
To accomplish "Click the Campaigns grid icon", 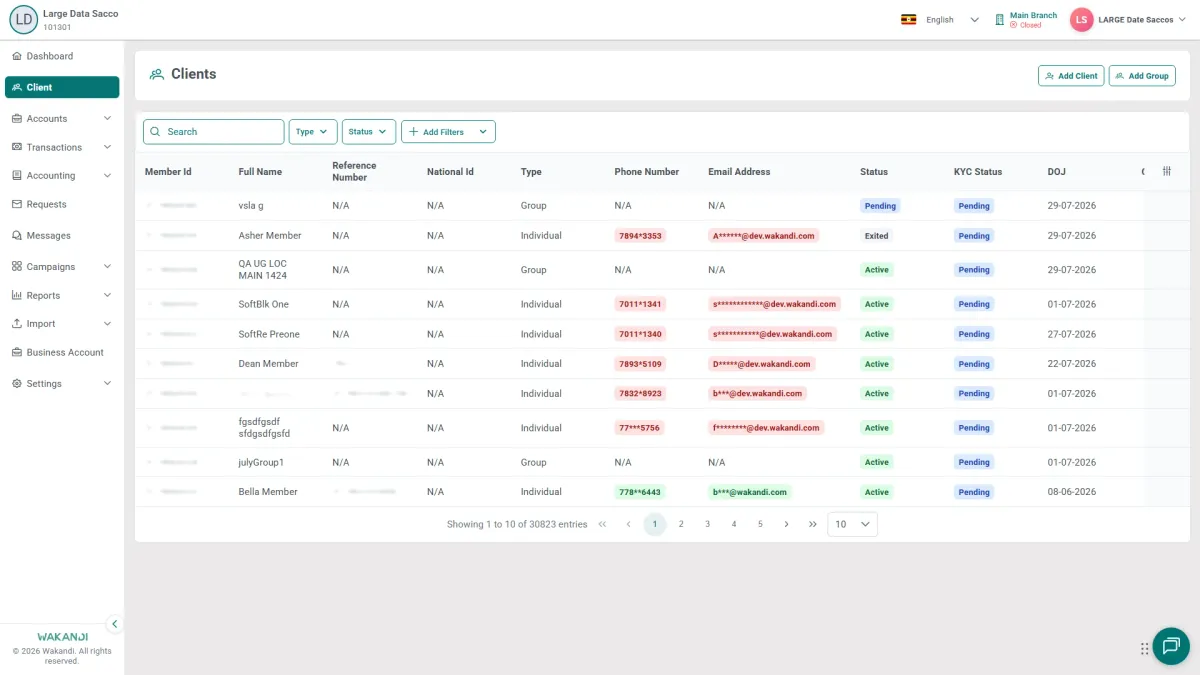I will [x=17, y=267].
